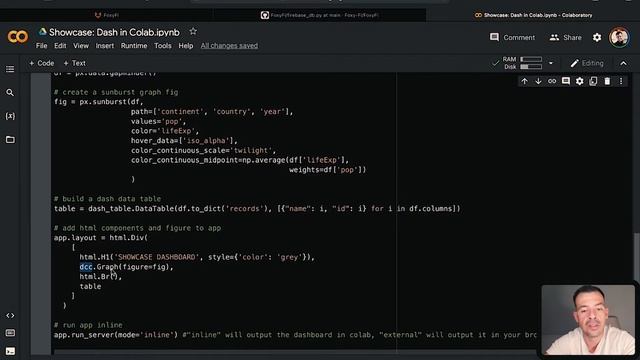This screenshot has width=640, height=360.
Task: Switch to the FoxyFi browser tab
Action: 107,15
